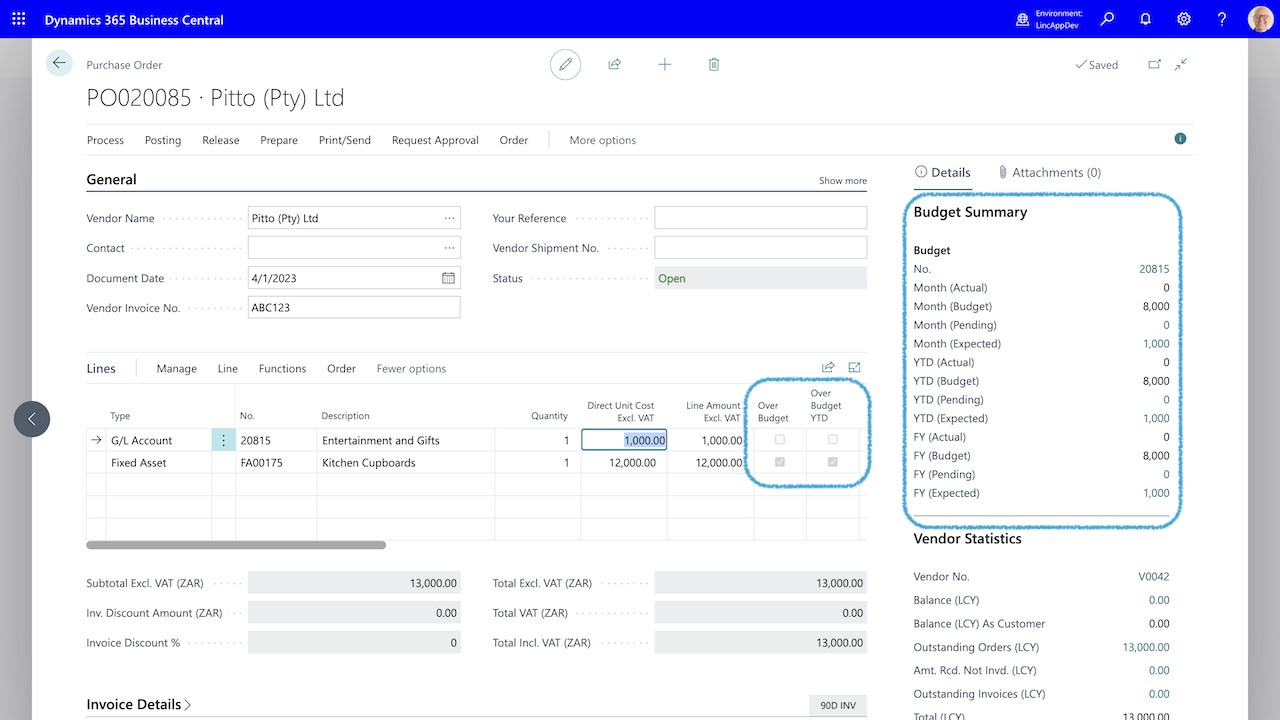Toggle Over Budget YTD checkbox for Fixed Asset line
This screenshot has width=1280, height=720.
coord(832,462)
